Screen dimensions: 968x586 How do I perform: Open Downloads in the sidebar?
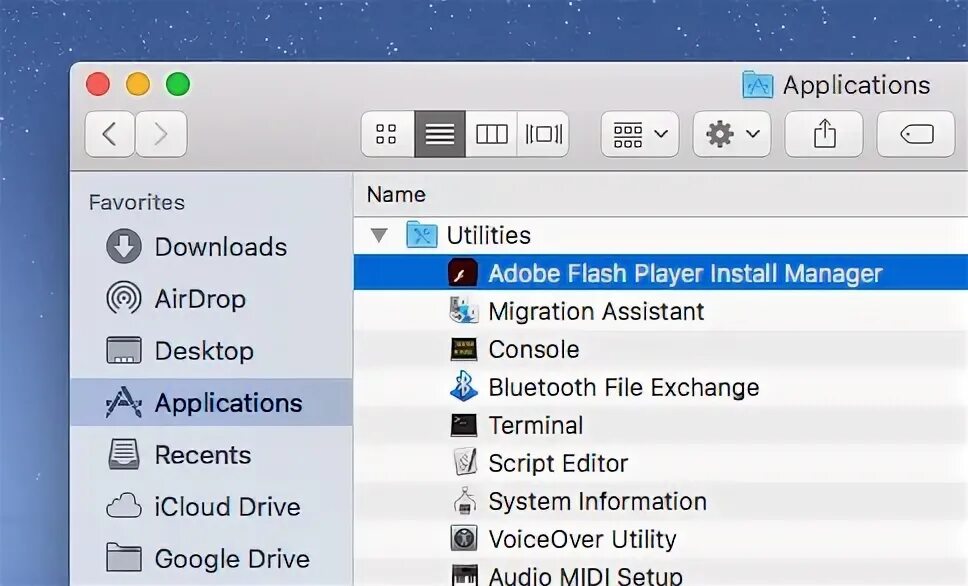coord(211,246)
